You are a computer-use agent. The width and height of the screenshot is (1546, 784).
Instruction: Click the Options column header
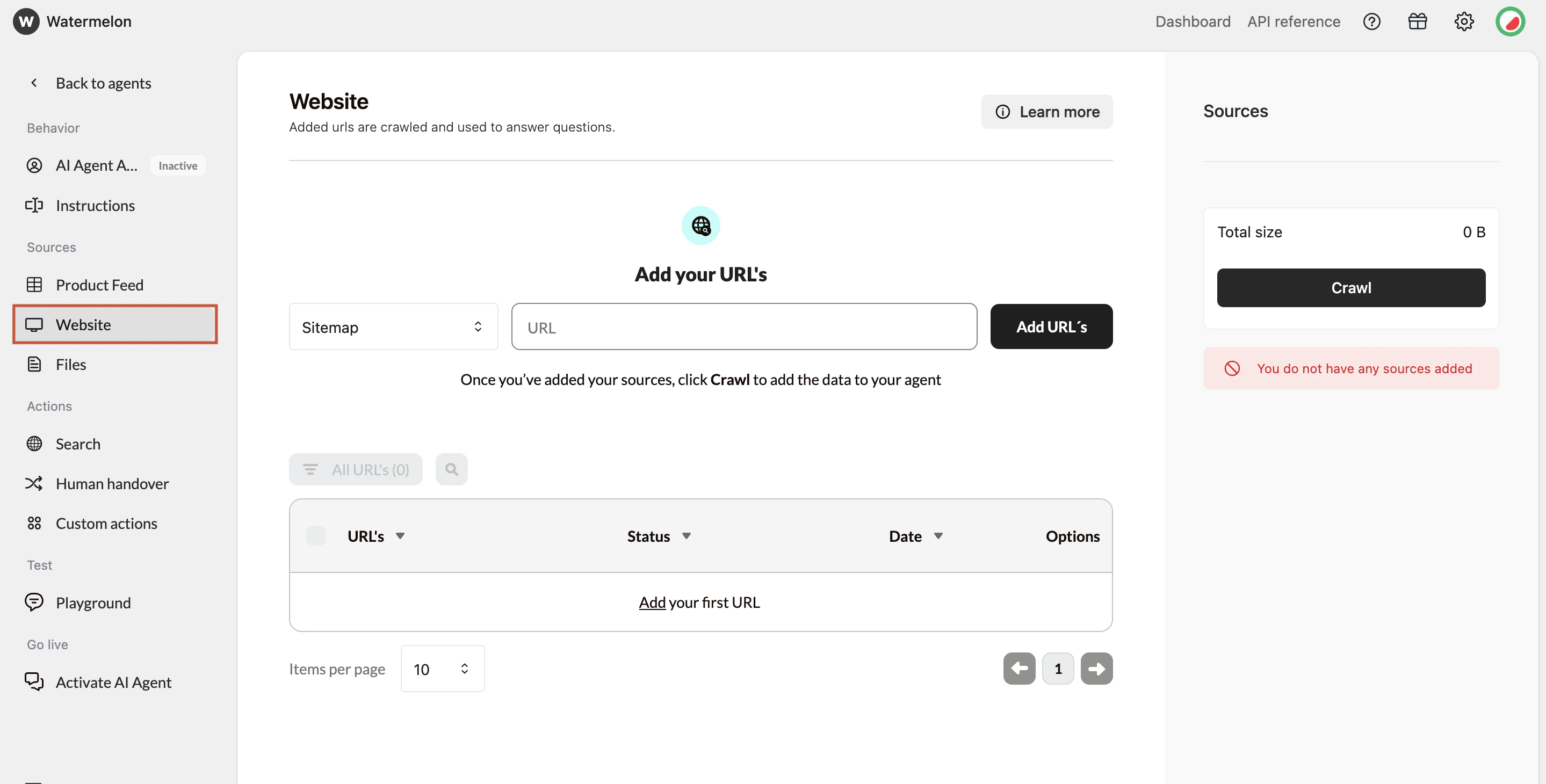(x=1073, y=536)
